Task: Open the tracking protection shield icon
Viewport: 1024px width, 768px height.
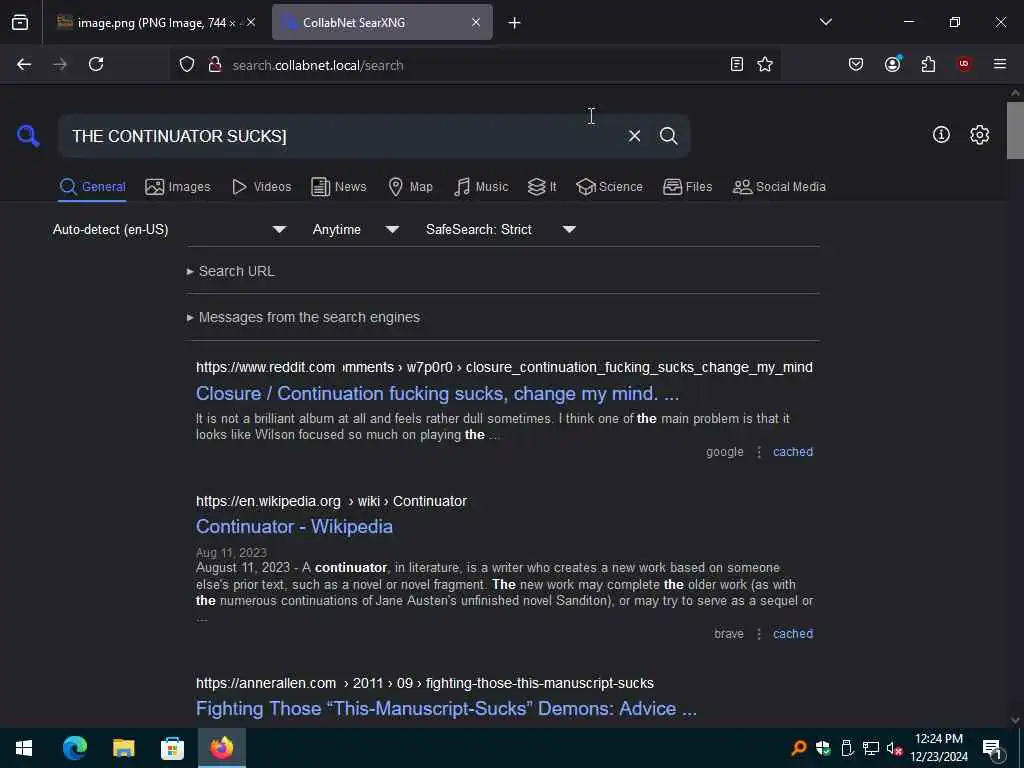Action: (x=187, y=65)
